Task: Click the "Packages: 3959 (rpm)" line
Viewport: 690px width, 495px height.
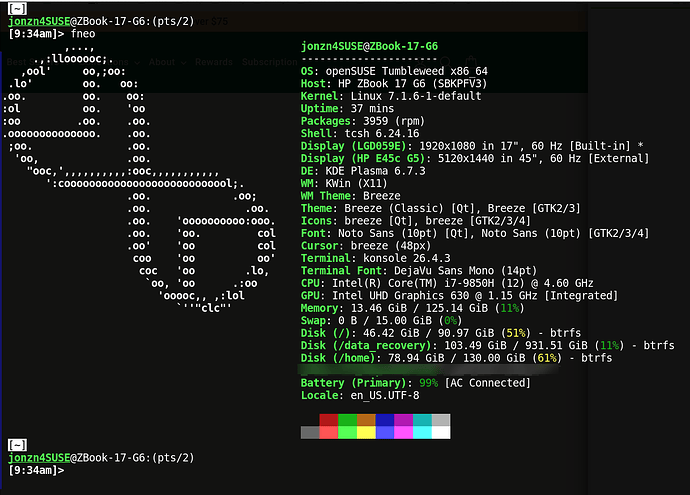Action: [363, 121]
